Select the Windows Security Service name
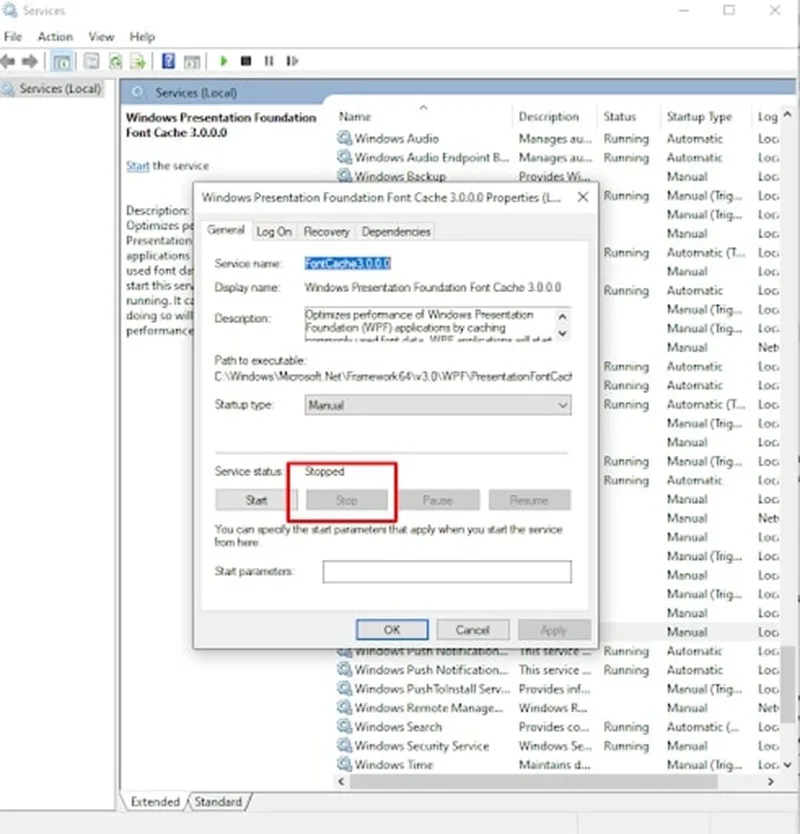 click(422, 746)
